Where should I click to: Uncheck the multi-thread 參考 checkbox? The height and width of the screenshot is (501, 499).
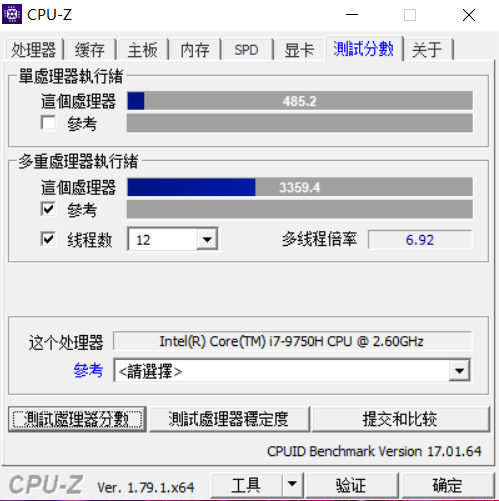pos(48,209)
